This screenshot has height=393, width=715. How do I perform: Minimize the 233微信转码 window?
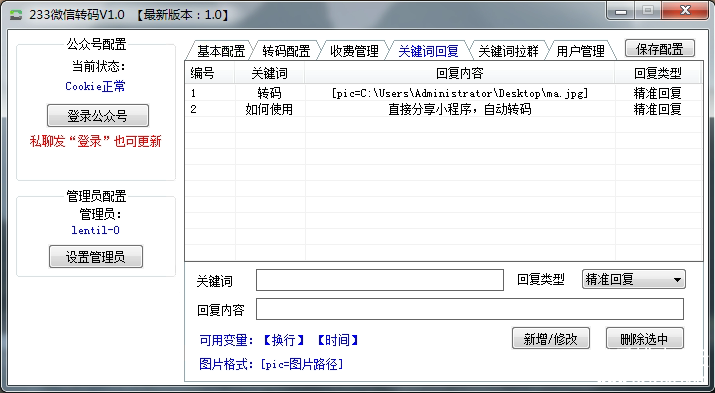(x=621, y=11)
